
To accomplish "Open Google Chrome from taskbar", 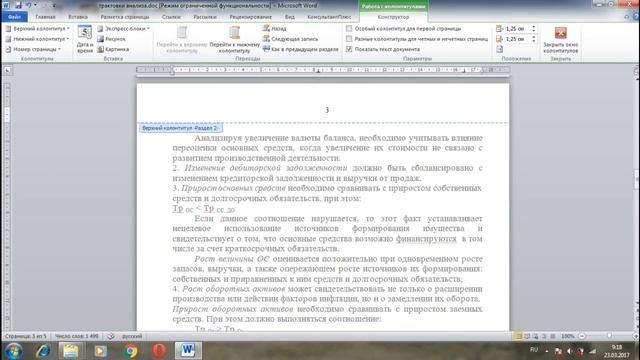I will (131, 351).
